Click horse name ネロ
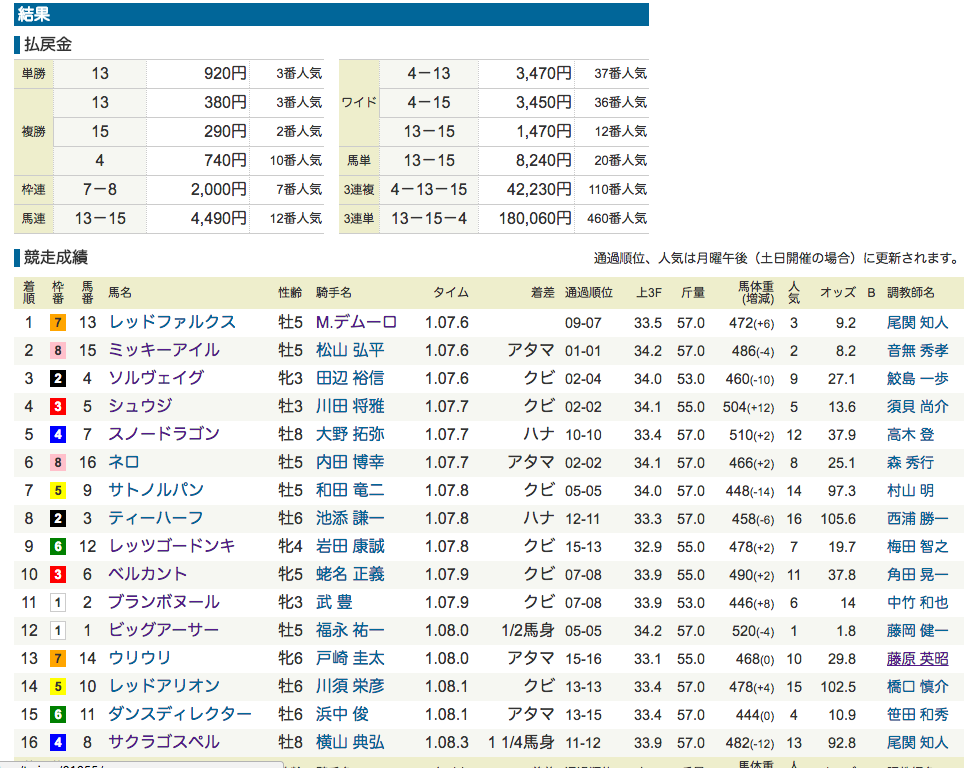Screen dimensions: 976x768 coord(124,462)
